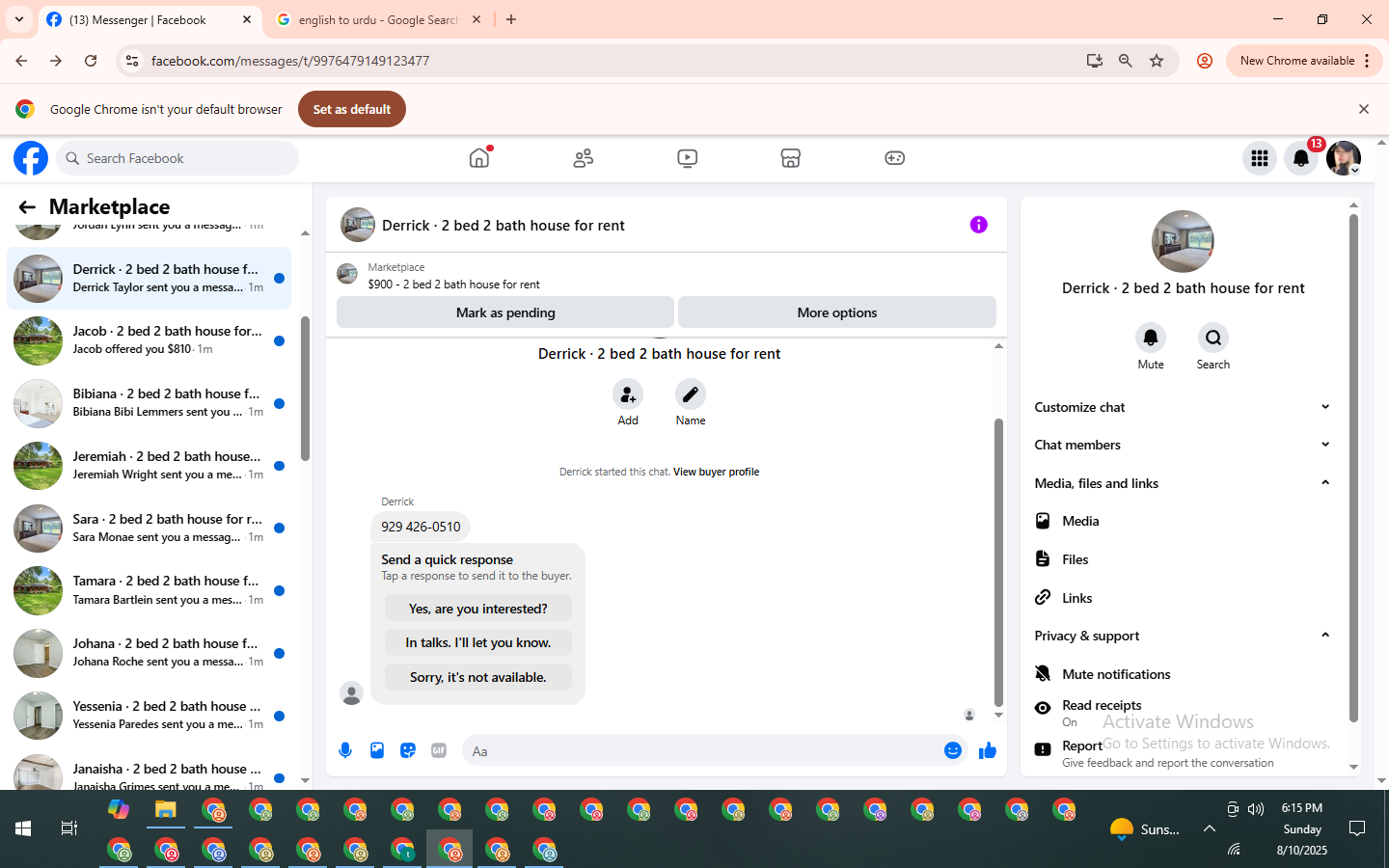Reload the page
This screenshot has height=868, width=1389.
click(x=91, y=61)
